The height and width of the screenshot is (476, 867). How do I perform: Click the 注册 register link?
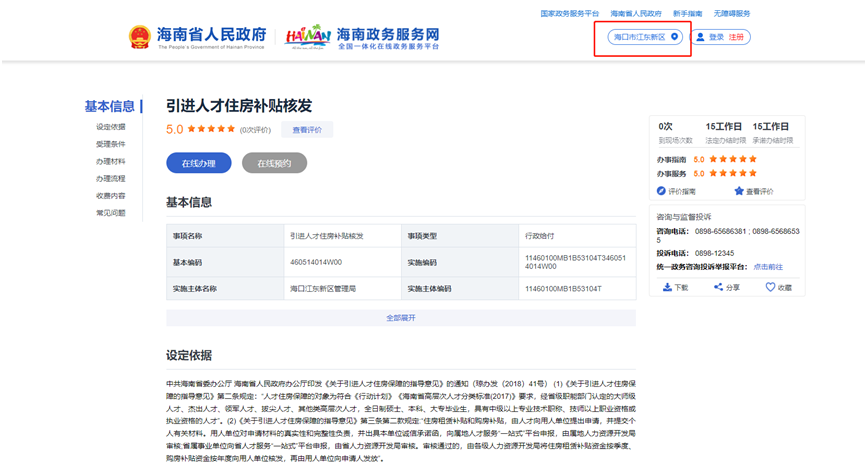pos(736,37)
